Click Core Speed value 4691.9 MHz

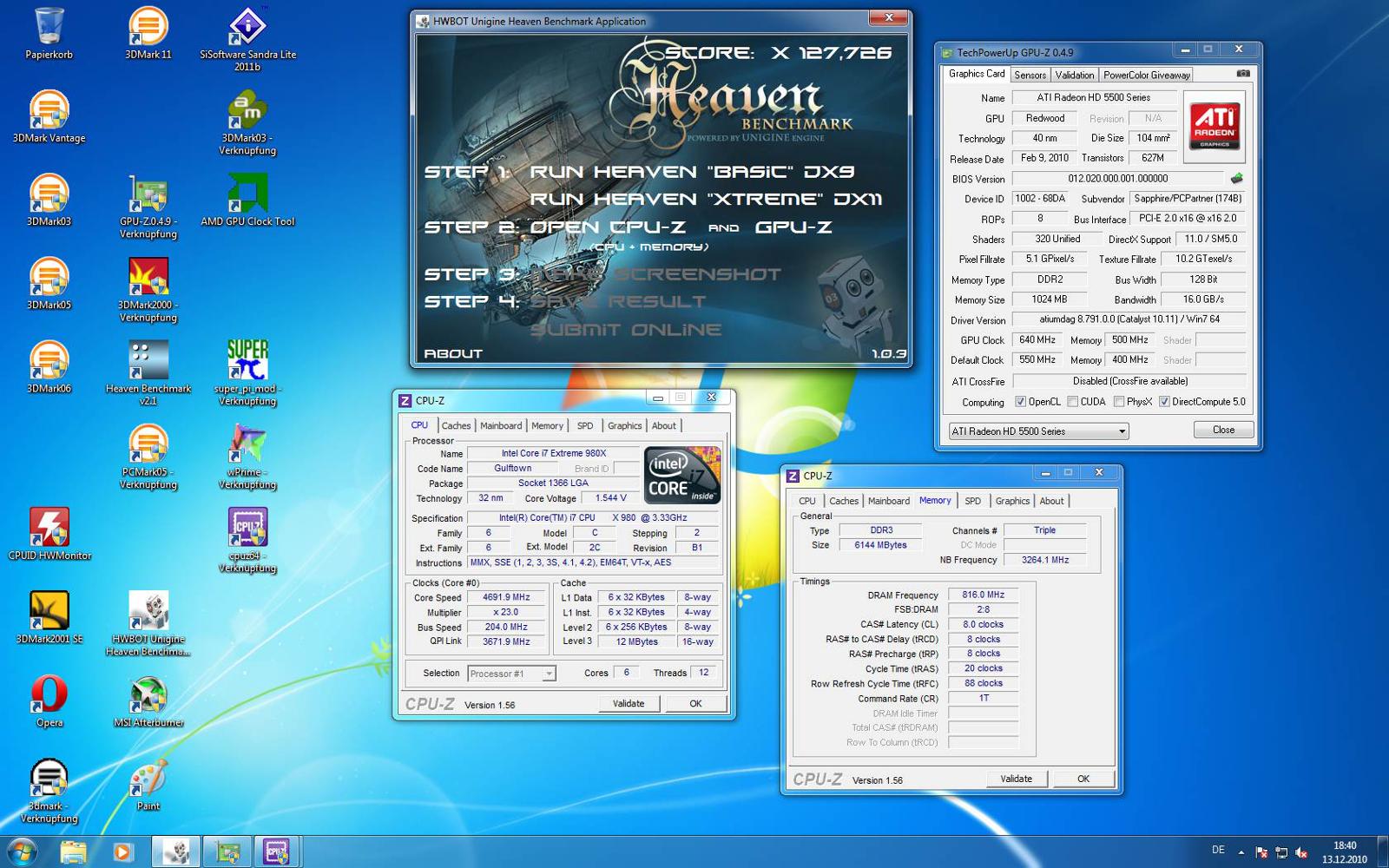point(506,597)
